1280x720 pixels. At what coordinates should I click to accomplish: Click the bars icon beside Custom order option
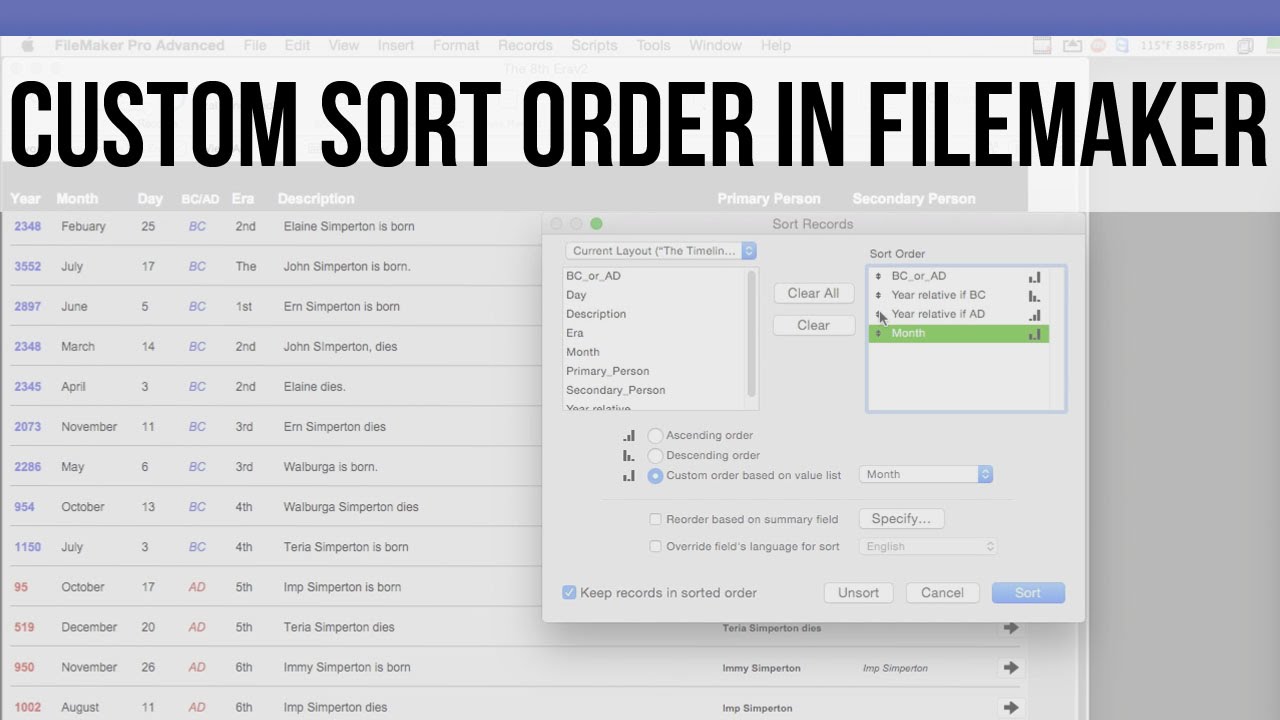click(629, 476)
